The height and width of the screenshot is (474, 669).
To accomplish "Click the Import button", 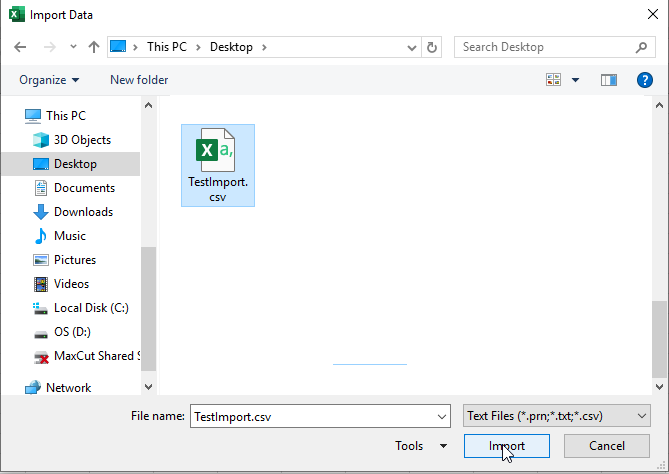I will pyautogui.click(x=507, y=446).
